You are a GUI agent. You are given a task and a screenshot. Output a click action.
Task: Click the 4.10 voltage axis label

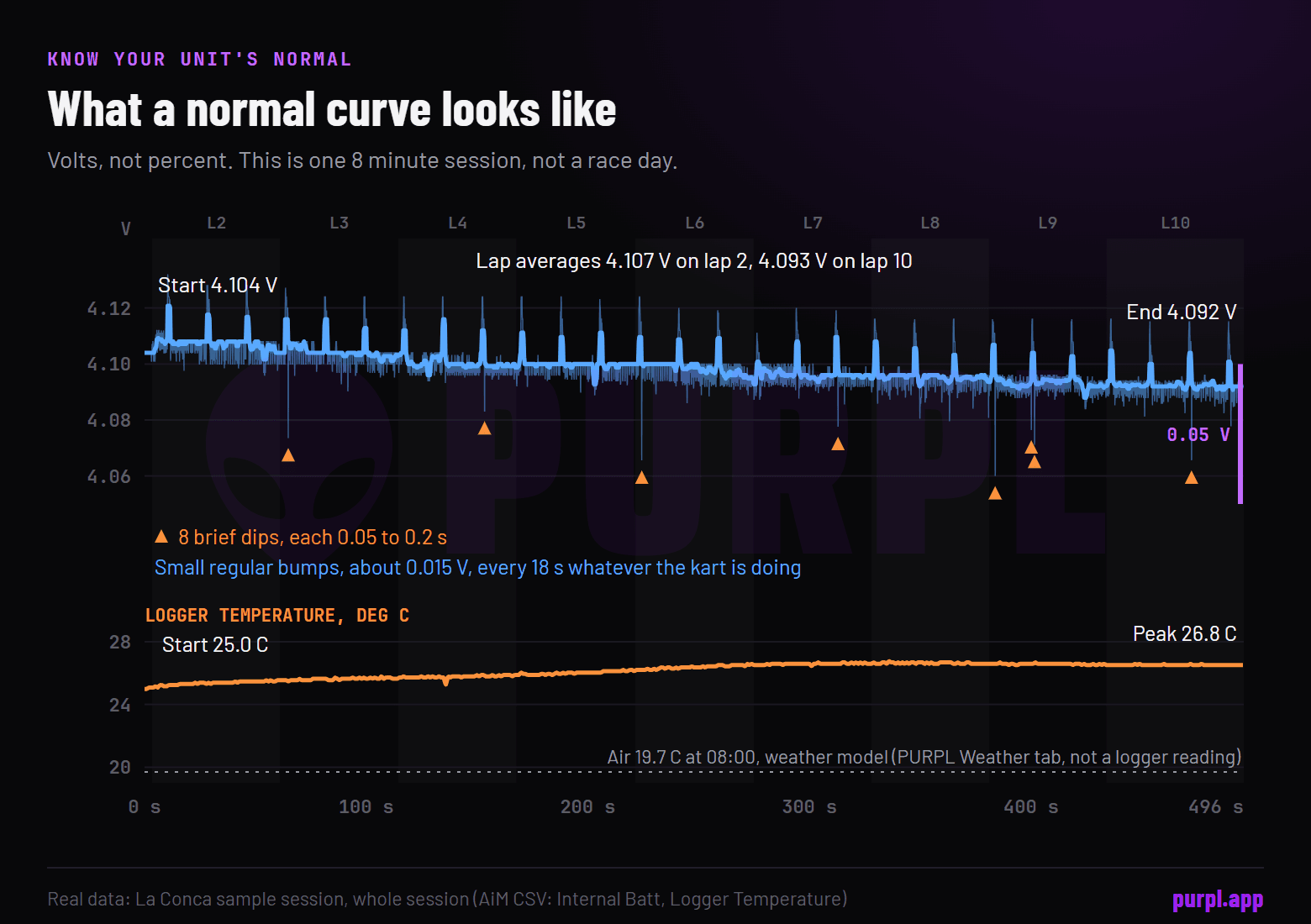pyautogui.click(x=109, y=365)
